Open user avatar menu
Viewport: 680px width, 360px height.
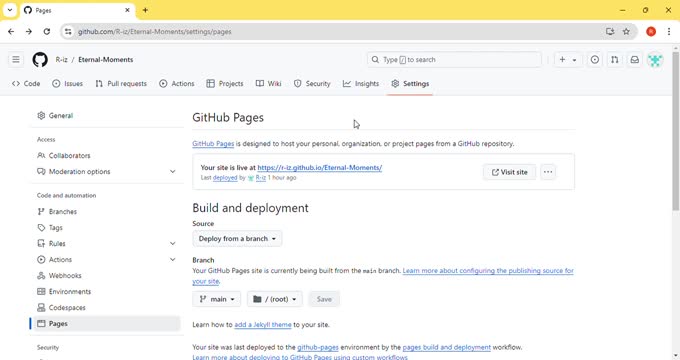pyautogui.click(x=655, y=59)
